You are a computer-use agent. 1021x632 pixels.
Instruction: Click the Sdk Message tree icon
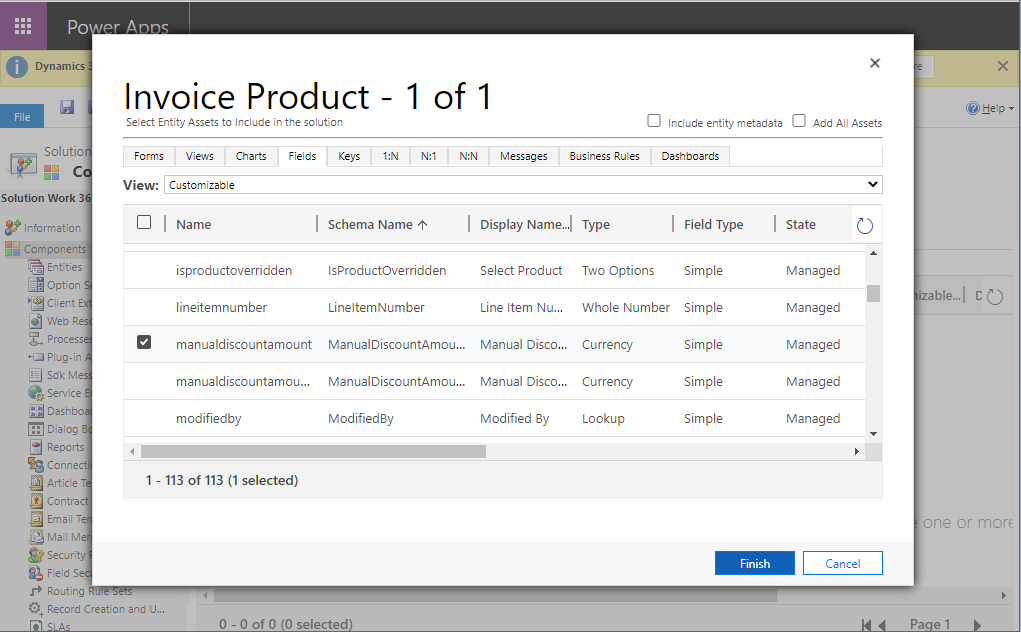pyautogui.click(x=36, y=375)
